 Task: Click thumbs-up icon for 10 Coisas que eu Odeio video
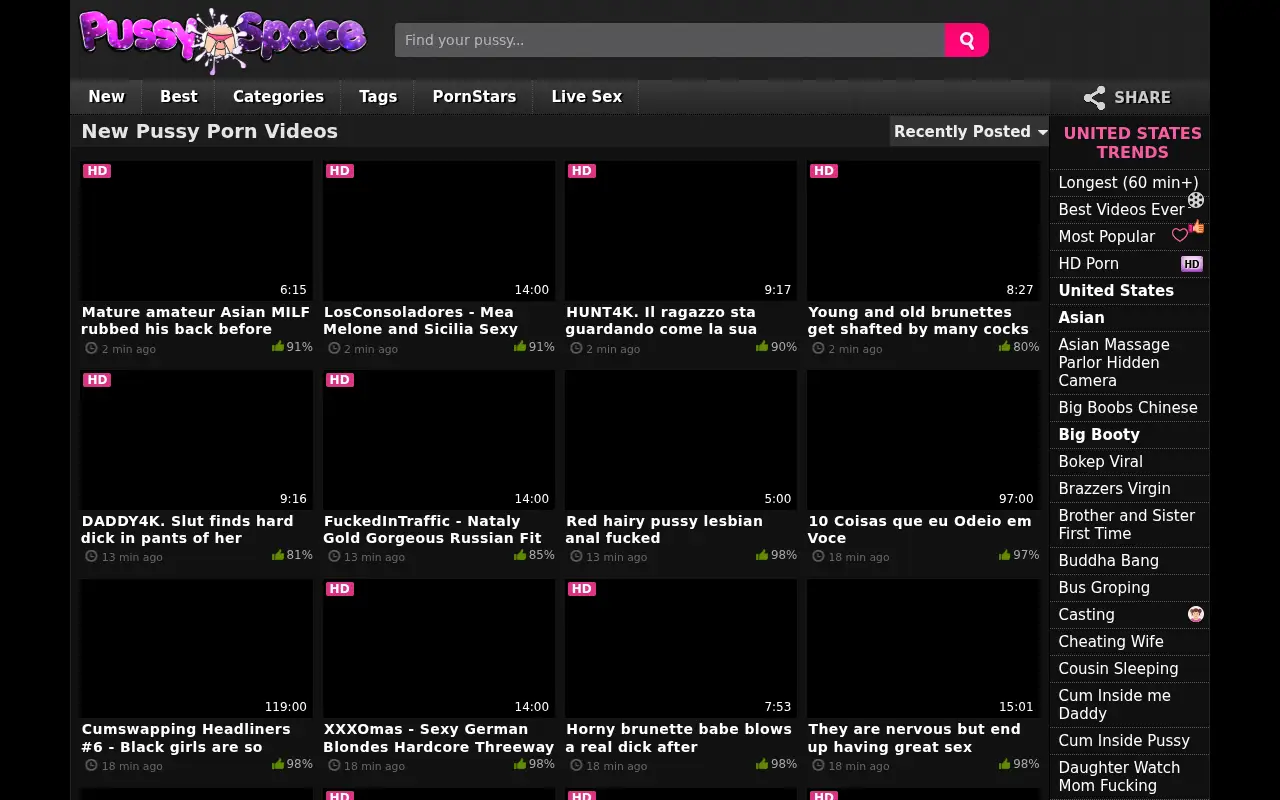coord(1004,555)
